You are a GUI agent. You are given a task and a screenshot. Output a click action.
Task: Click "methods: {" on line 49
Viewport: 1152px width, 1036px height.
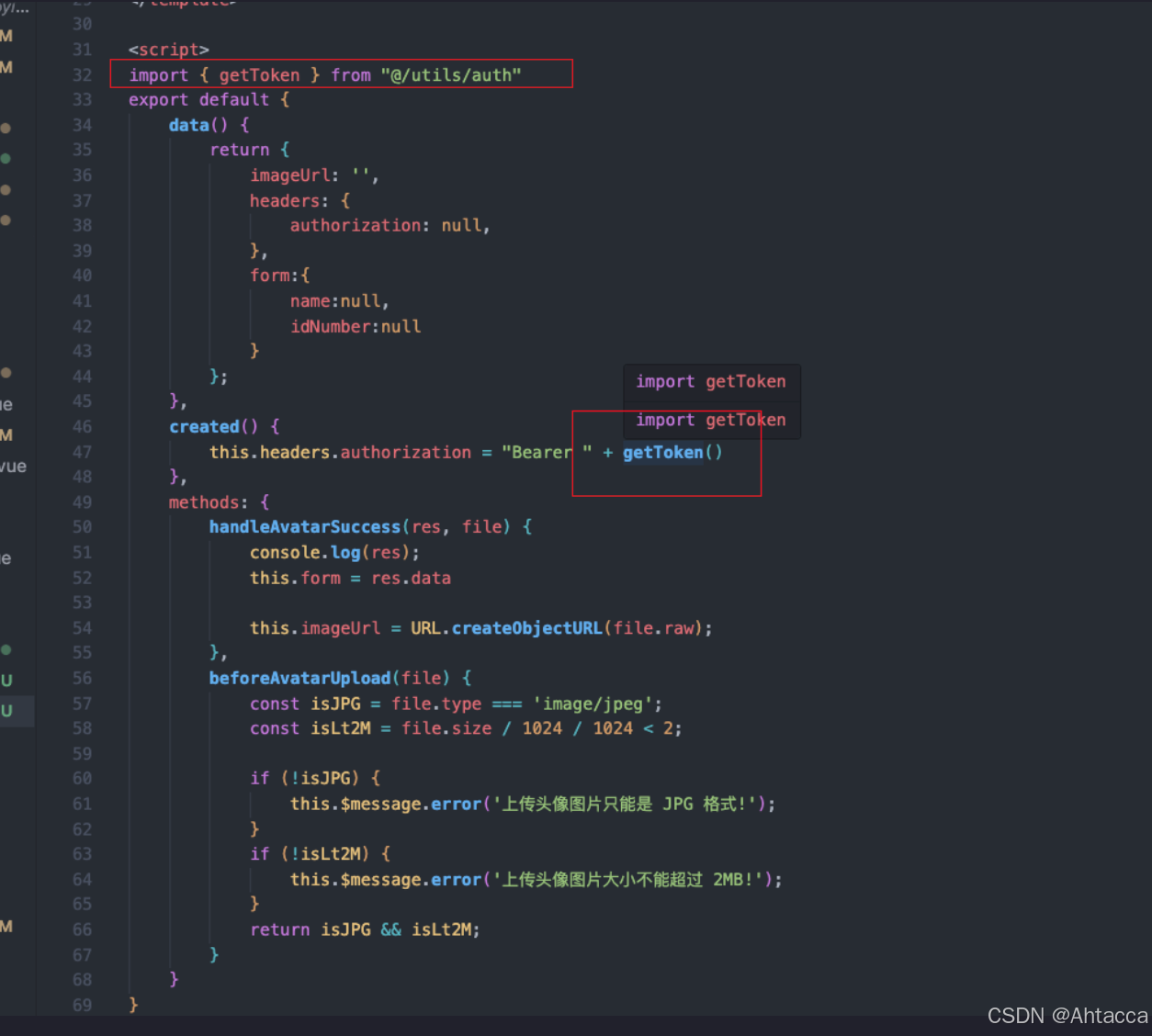(220, 502)
